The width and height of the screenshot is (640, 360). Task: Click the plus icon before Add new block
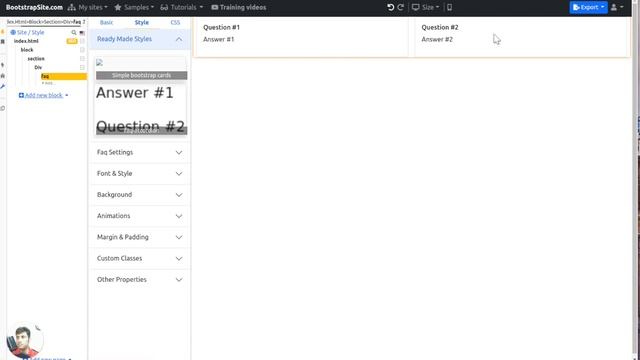pyautogui.click(x=21, y=95)
